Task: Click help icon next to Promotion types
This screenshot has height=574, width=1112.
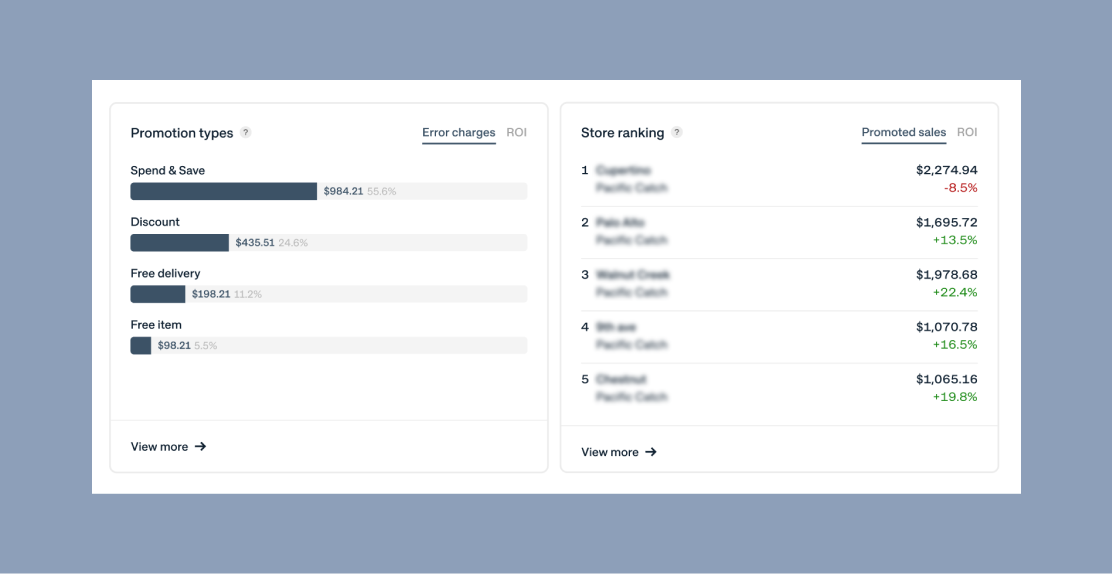Action: (246, 133)
